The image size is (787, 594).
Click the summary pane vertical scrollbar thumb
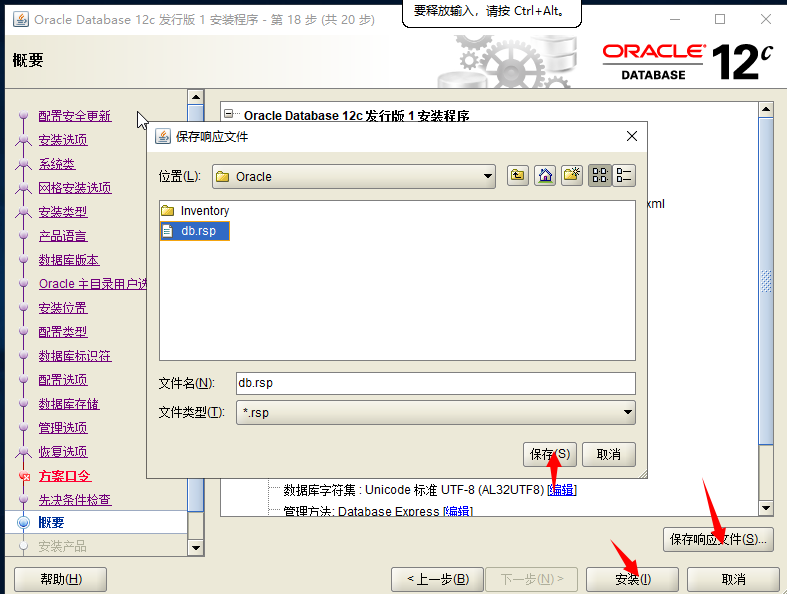[766, 281]
